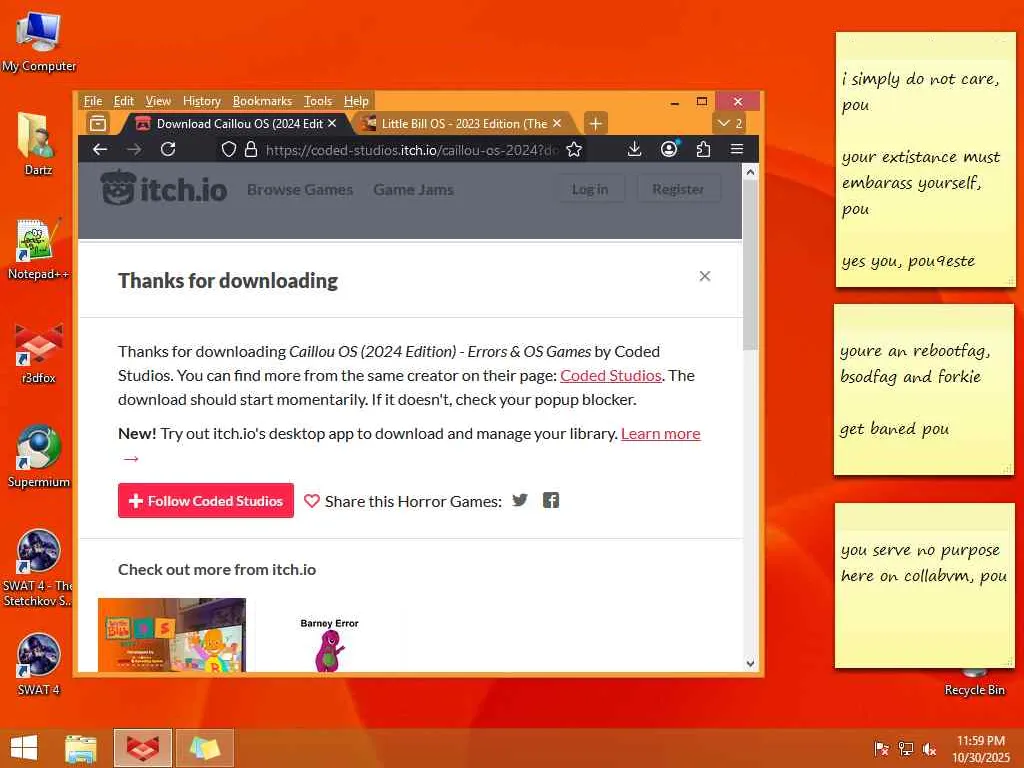The height and width of the screenshot is (768, 1024).
Task: Click the page scrollbar up arrow
Action: (x=750, y=172)
